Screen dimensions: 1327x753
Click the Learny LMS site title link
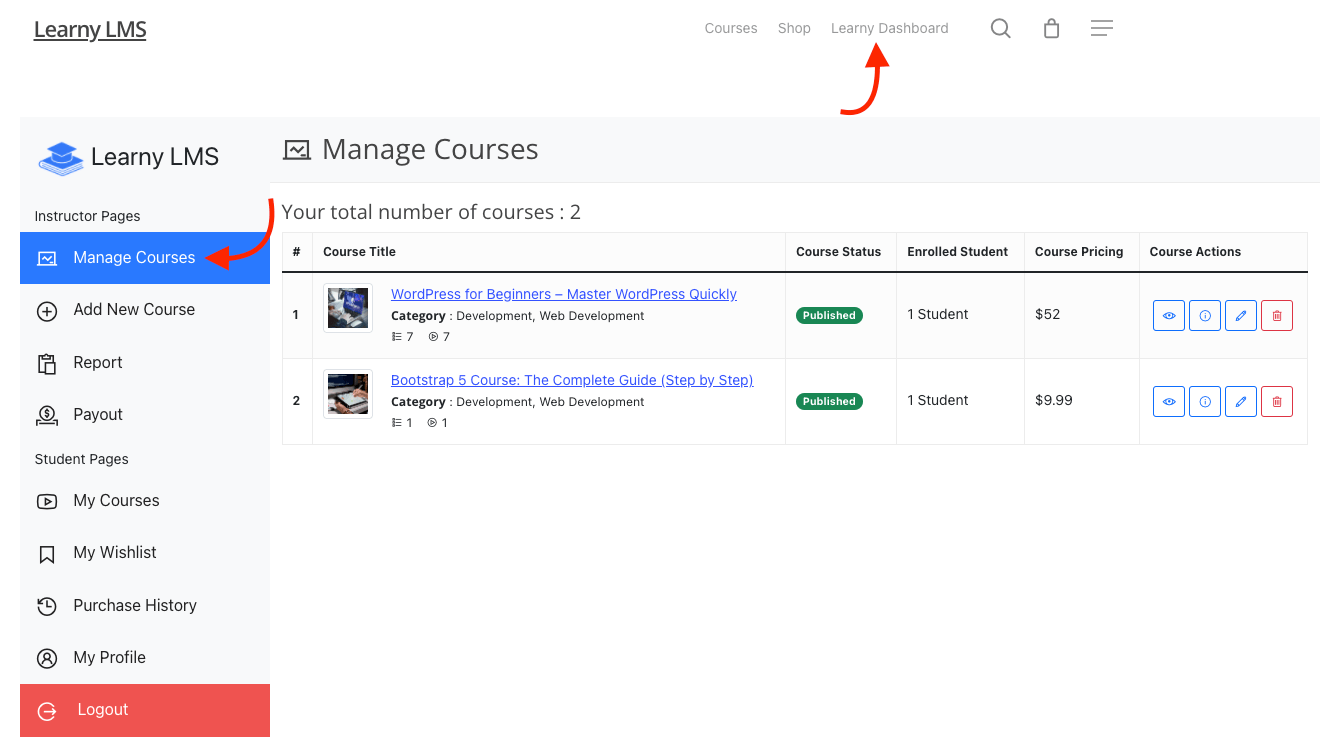click(x=90, y=30)
